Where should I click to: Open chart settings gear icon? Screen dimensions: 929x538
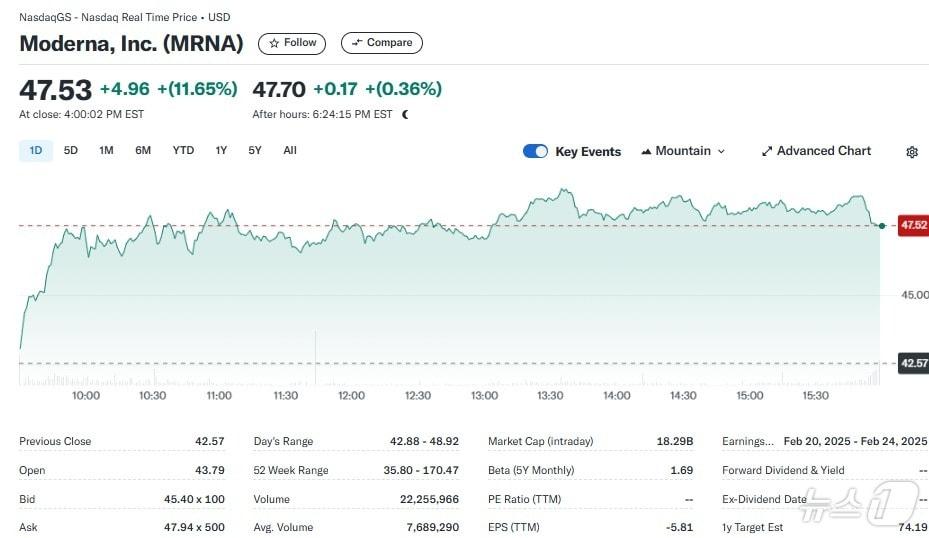click(x=912, y=152)
